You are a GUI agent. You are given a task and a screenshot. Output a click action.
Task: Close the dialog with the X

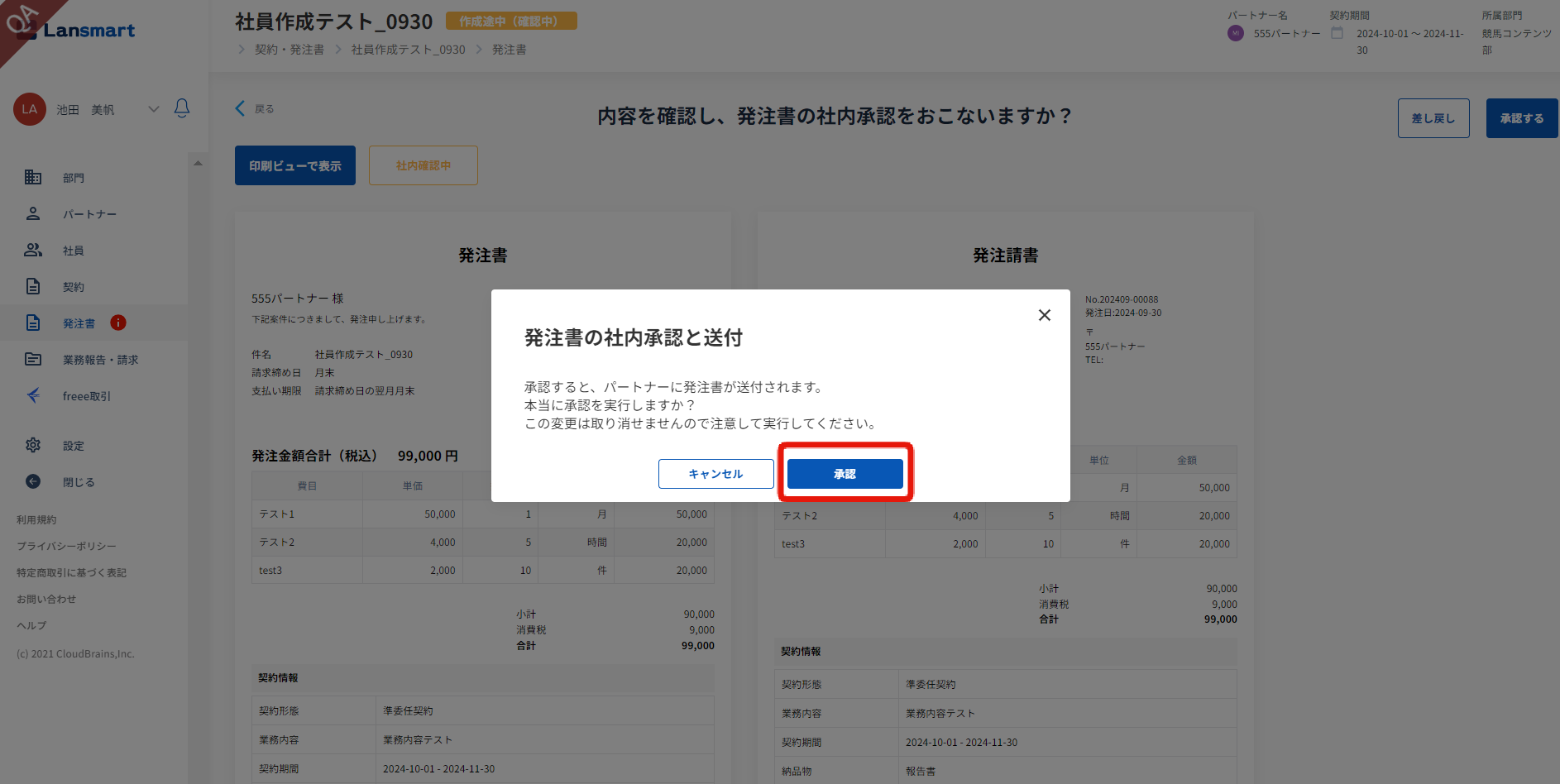click(x=1045, y=315)
